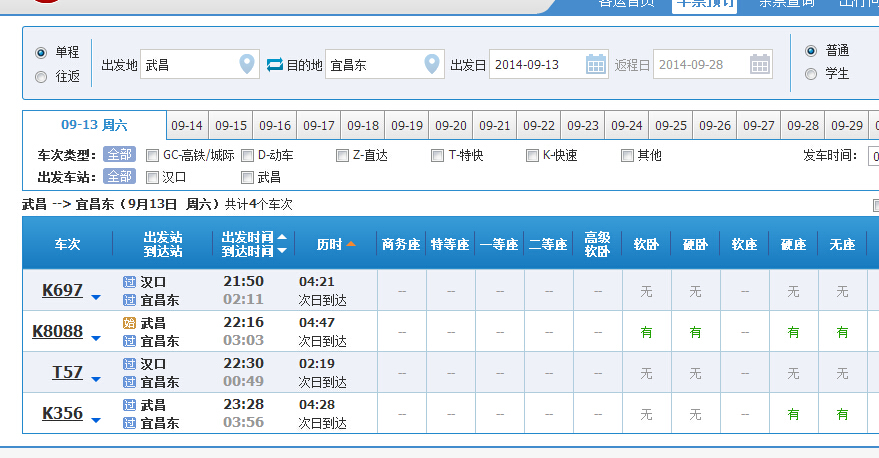The width and height of the screenshot is (879, 458).
Task: Switch to the 09-14 date tab
Action: point(187,126)
